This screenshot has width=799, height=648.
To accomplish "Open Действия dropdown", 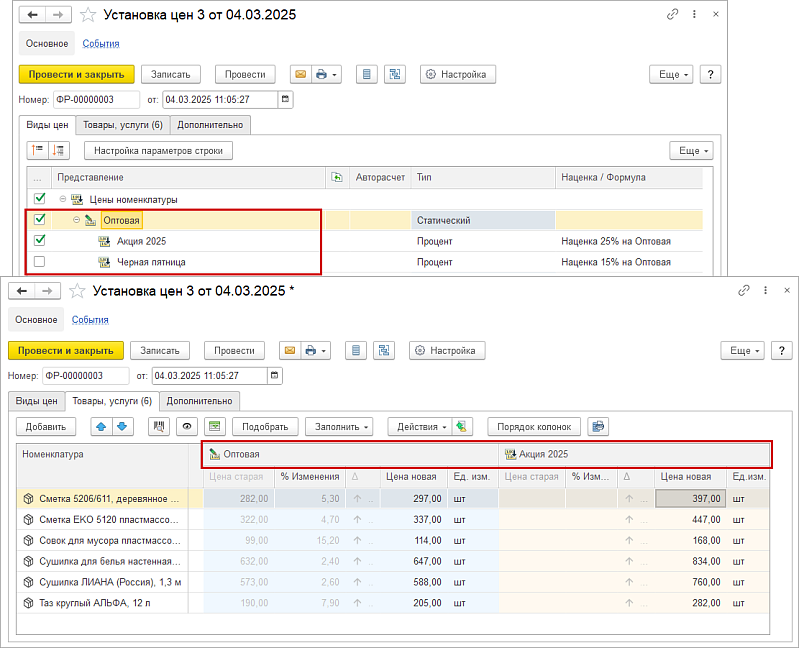I will [420, 426].
